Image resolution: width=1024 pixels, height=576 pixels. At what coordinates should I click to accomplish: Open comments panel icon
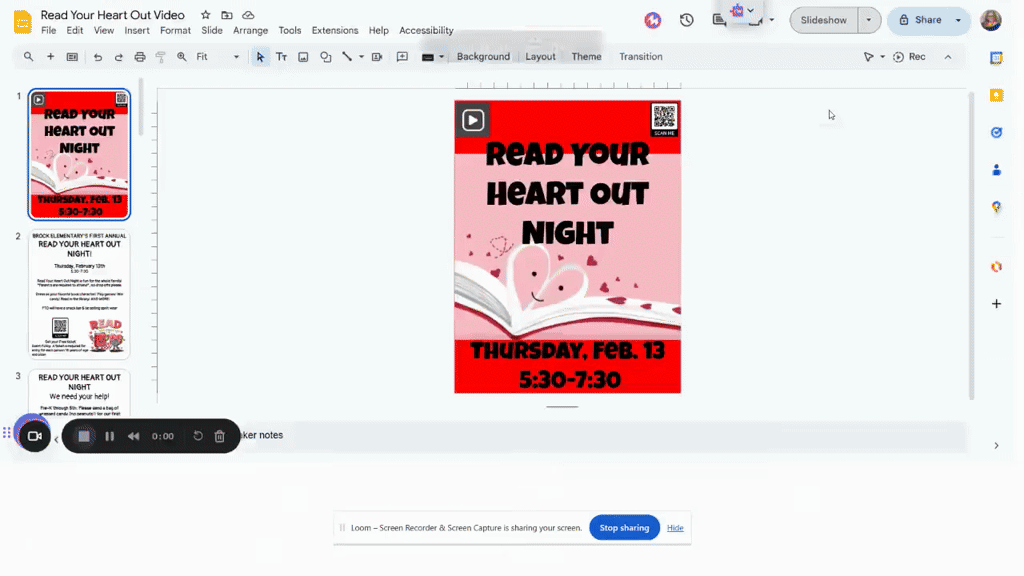tap(719, 20)
